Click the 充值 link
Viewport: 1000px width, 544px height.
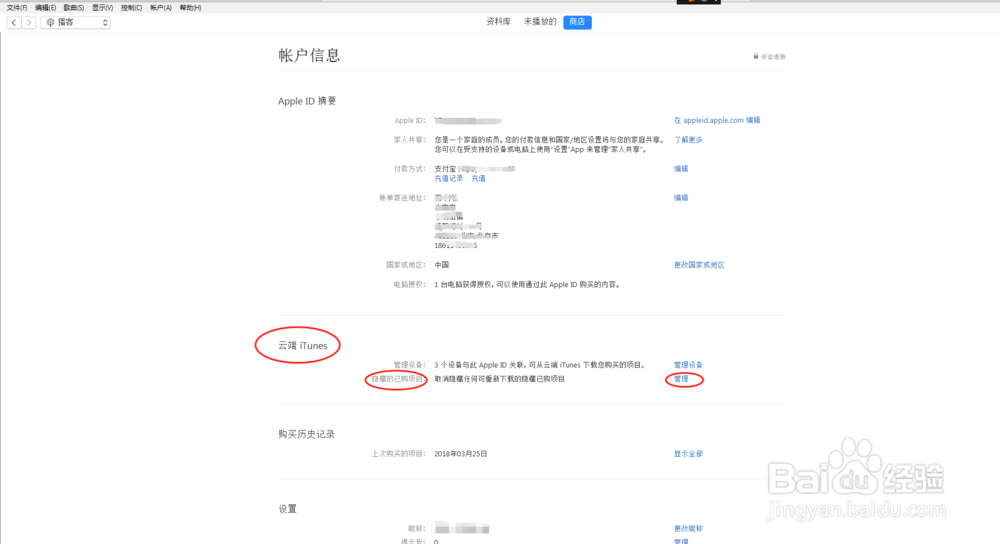point(478,179)
